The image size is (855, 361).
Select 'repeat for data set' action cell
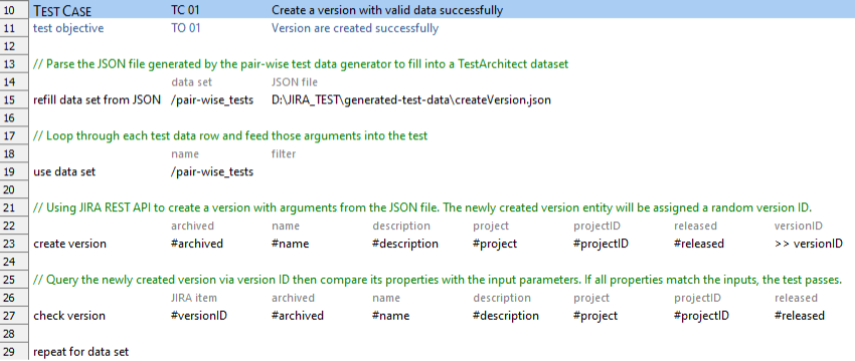tap(81, 352)
